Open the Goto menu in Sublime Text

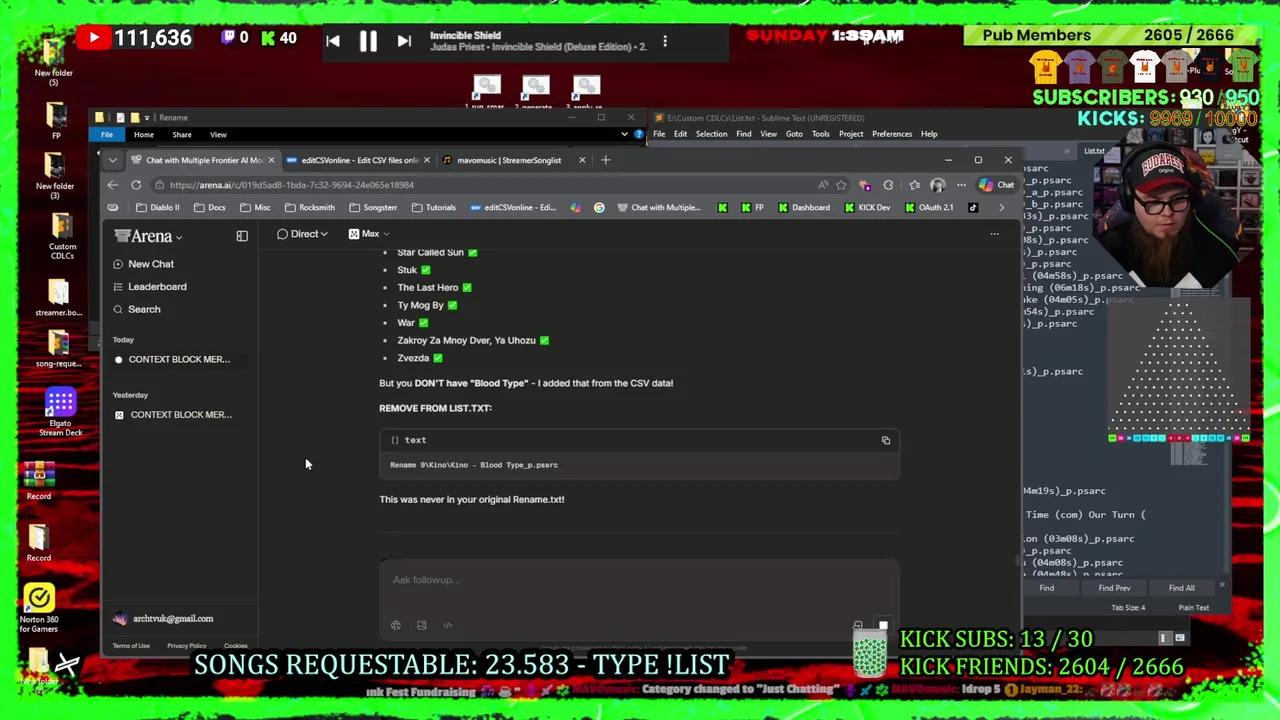[794, 134]
